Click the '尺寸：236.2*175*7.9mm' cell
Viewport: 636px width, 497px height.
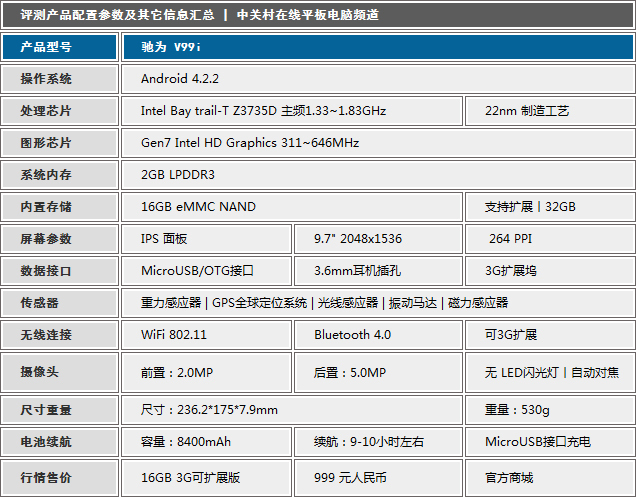292,410
